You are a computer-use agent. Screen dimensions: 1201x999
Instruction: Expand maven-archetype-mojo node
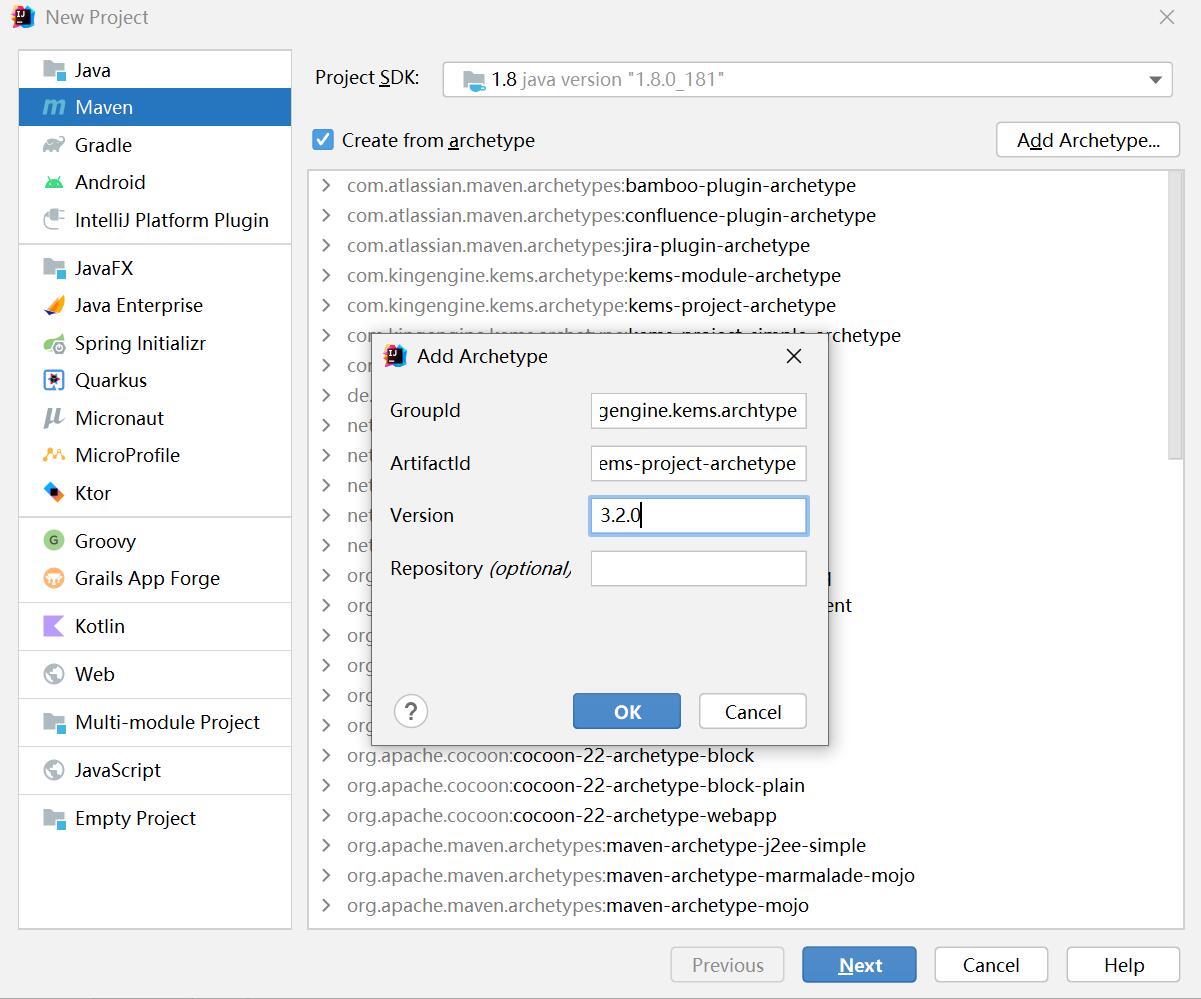coord(326,905)
